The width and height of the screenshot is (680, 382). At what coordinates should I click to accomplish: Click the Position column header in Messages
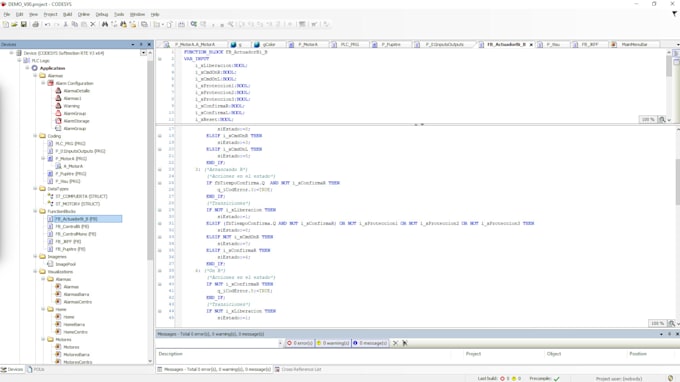(x=638, y=354)
